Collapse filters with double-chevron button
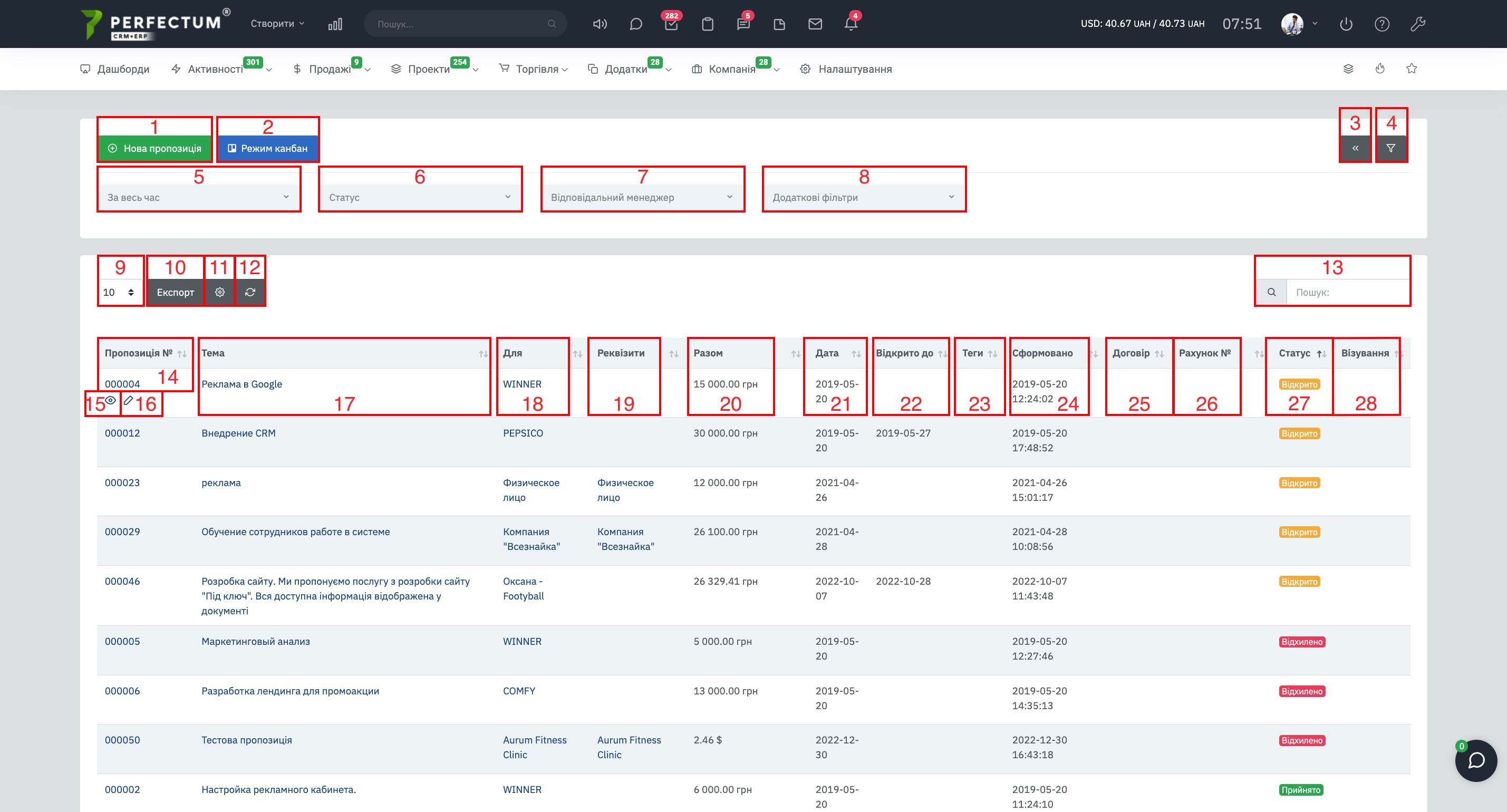This screenshot has width=1507, height=812. pyautogui.click(x=1355, y=148)
